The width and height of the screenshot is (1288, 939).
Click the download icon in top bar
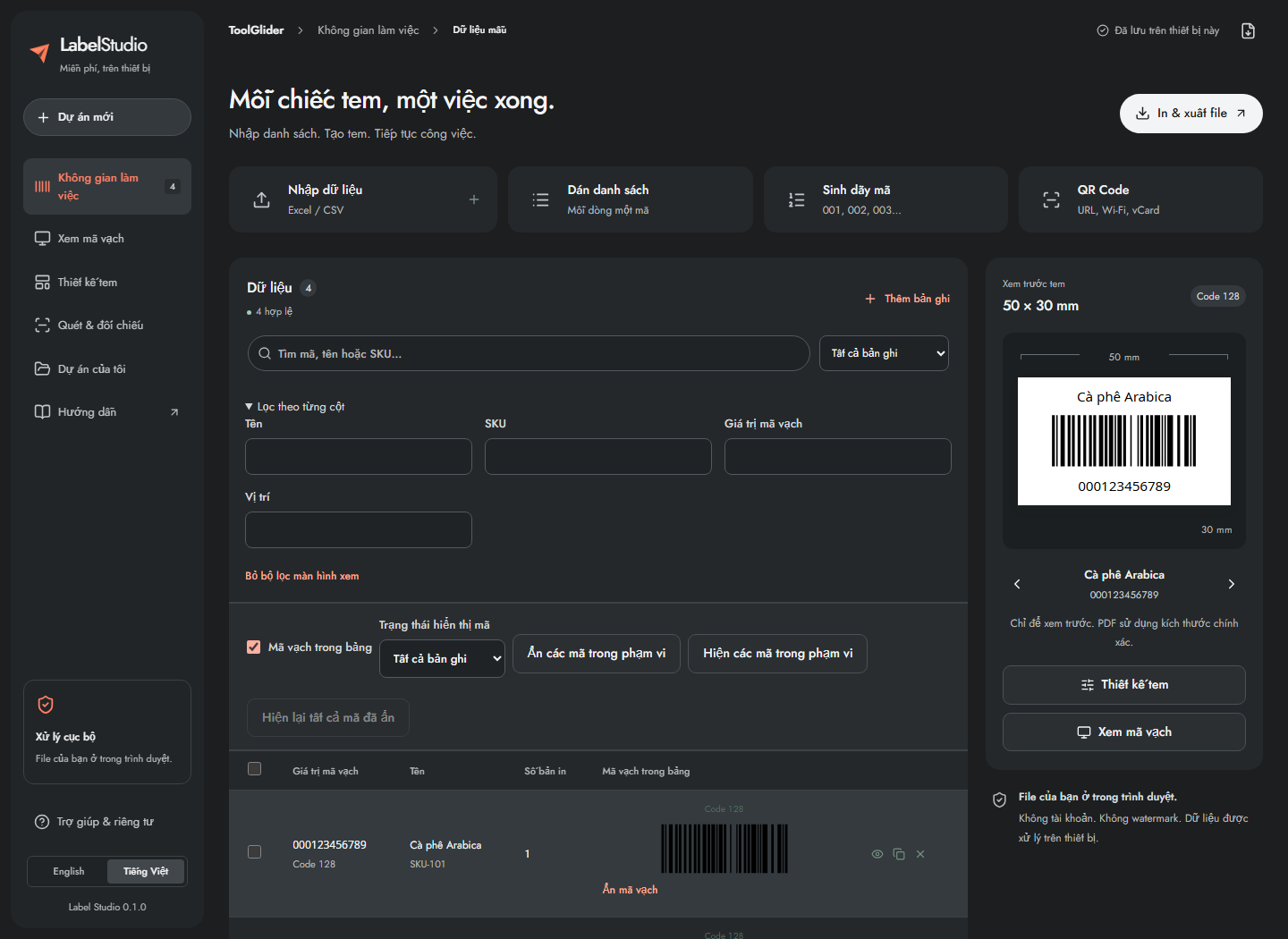(1249, 30)
